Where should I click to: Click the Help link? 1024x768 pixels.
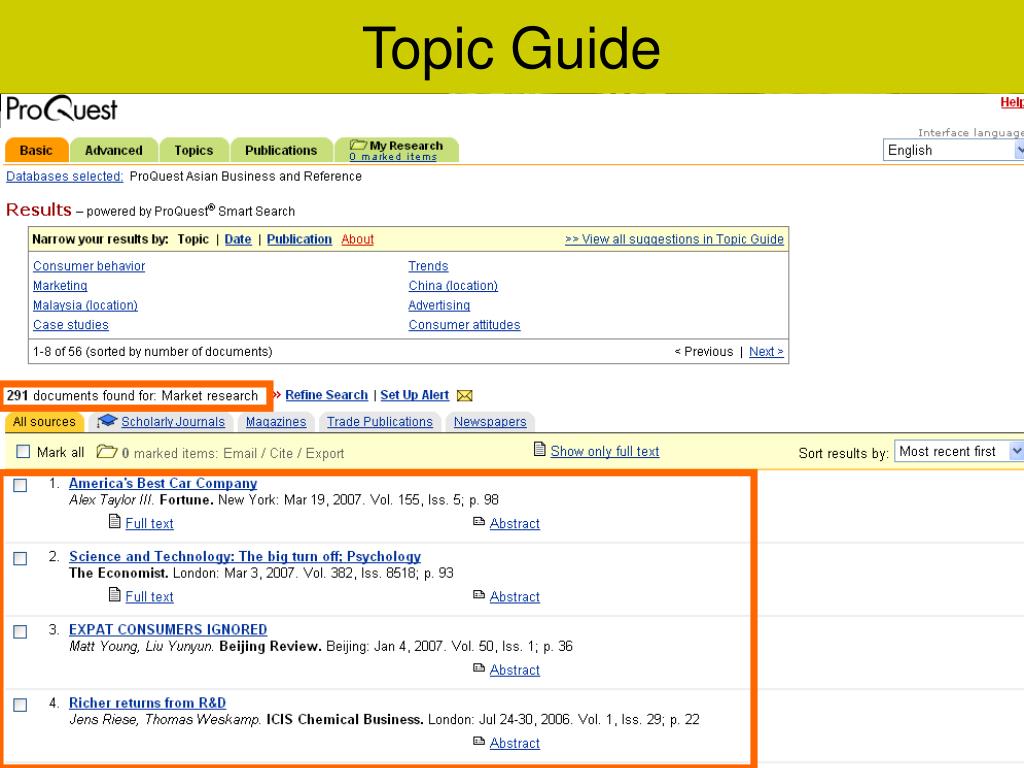[x=1012, y=103]
